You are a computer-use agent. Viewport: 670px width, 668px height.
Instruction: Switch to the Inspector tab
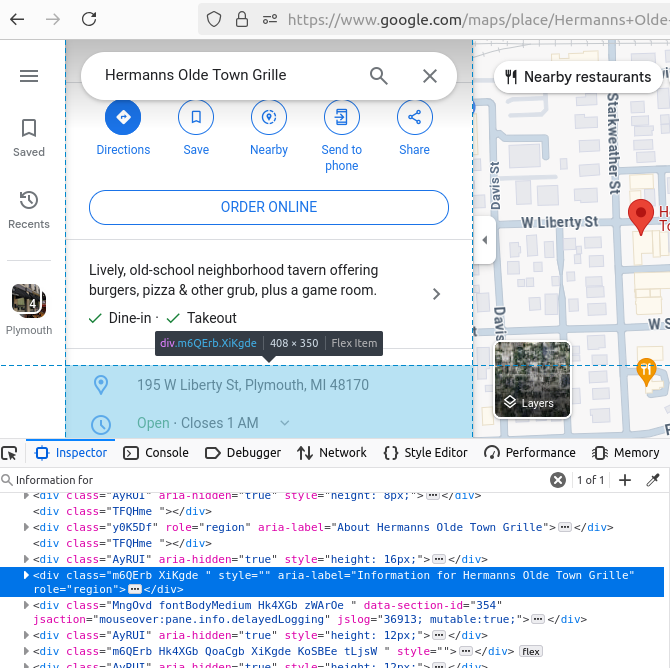tap(71, 453)
